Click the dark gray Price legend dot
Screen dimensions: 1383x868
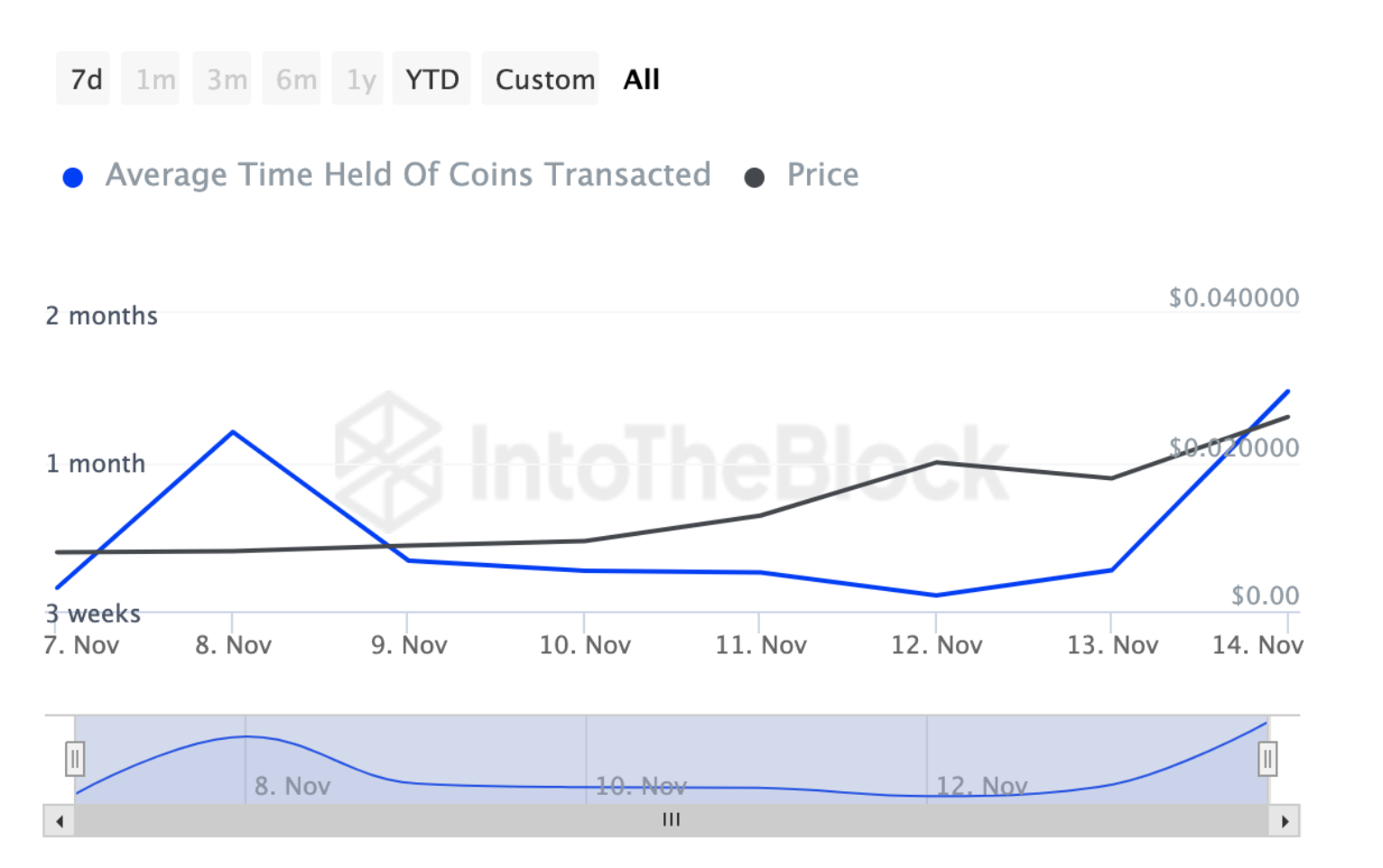tap(755, 178)
